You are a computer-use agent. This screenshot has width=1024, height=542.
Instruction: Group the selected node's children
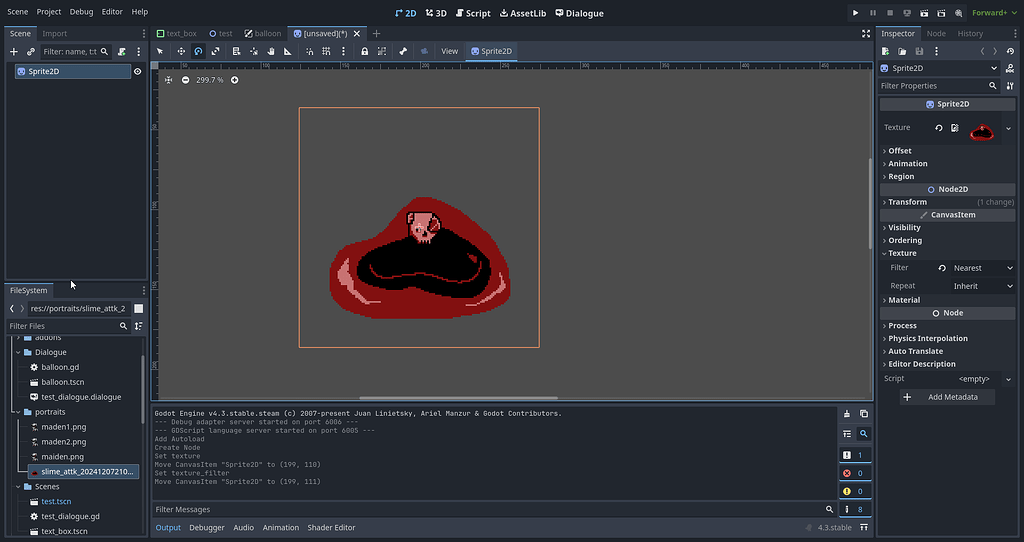(382, 51)
